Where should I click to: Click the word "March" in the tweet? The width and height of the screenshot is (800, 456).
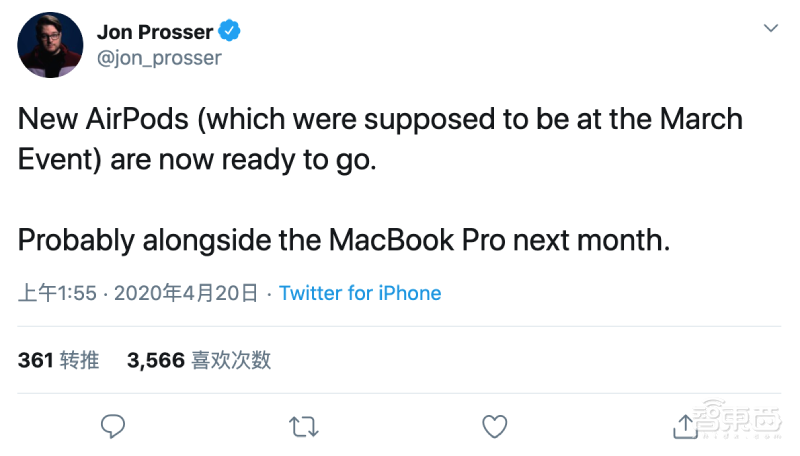click(x=700, y=120)
